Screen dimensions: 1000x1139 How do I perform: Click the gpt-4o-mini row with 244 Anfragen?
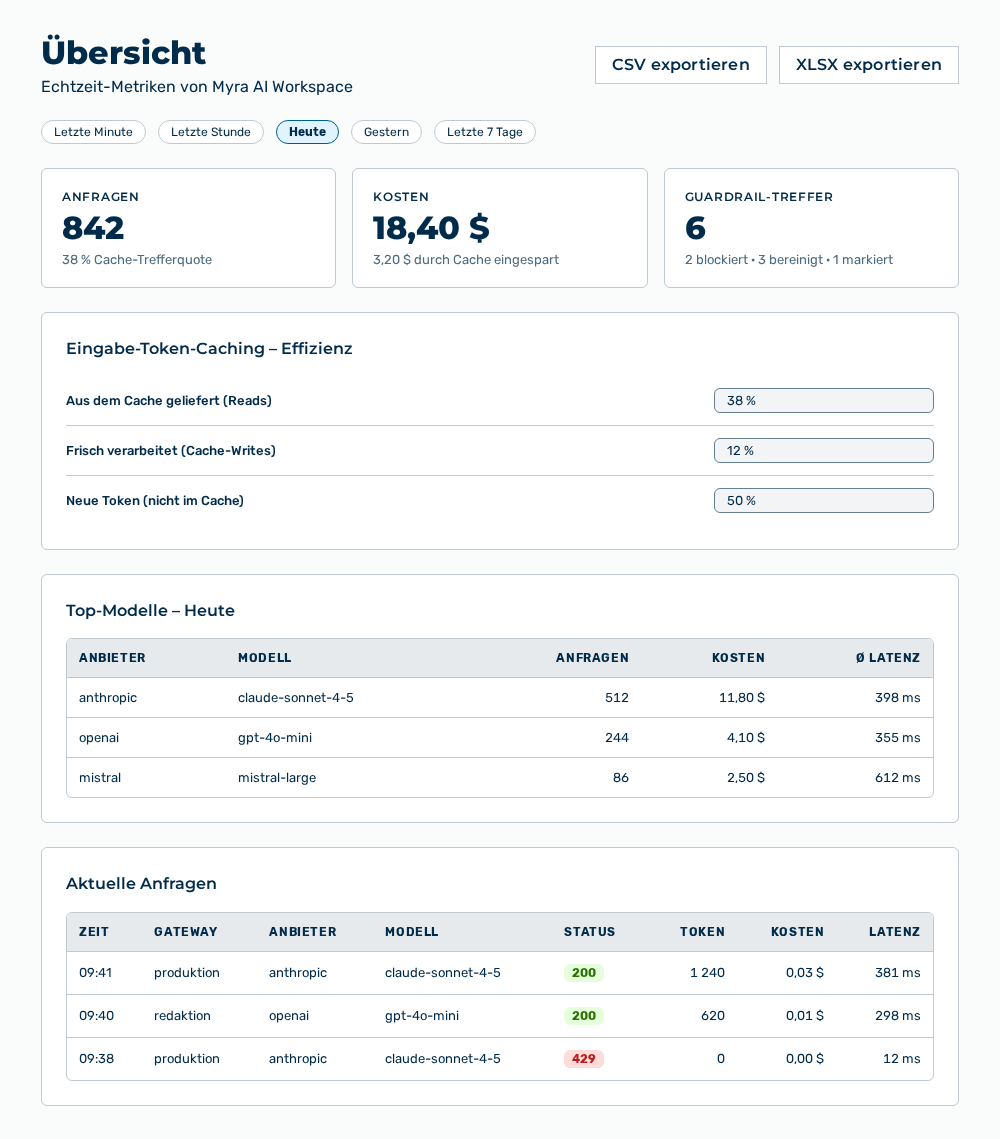[x=500, y=737]
